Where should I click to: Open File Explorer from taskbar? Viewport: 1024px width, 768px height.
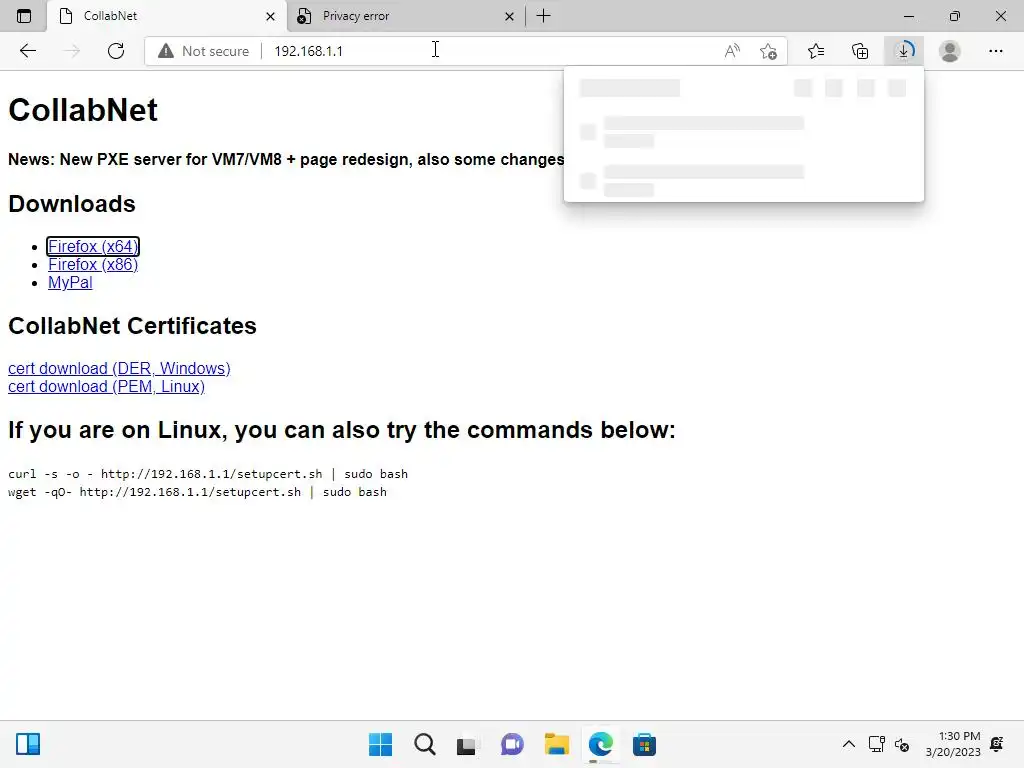click(x=556, y=744)
